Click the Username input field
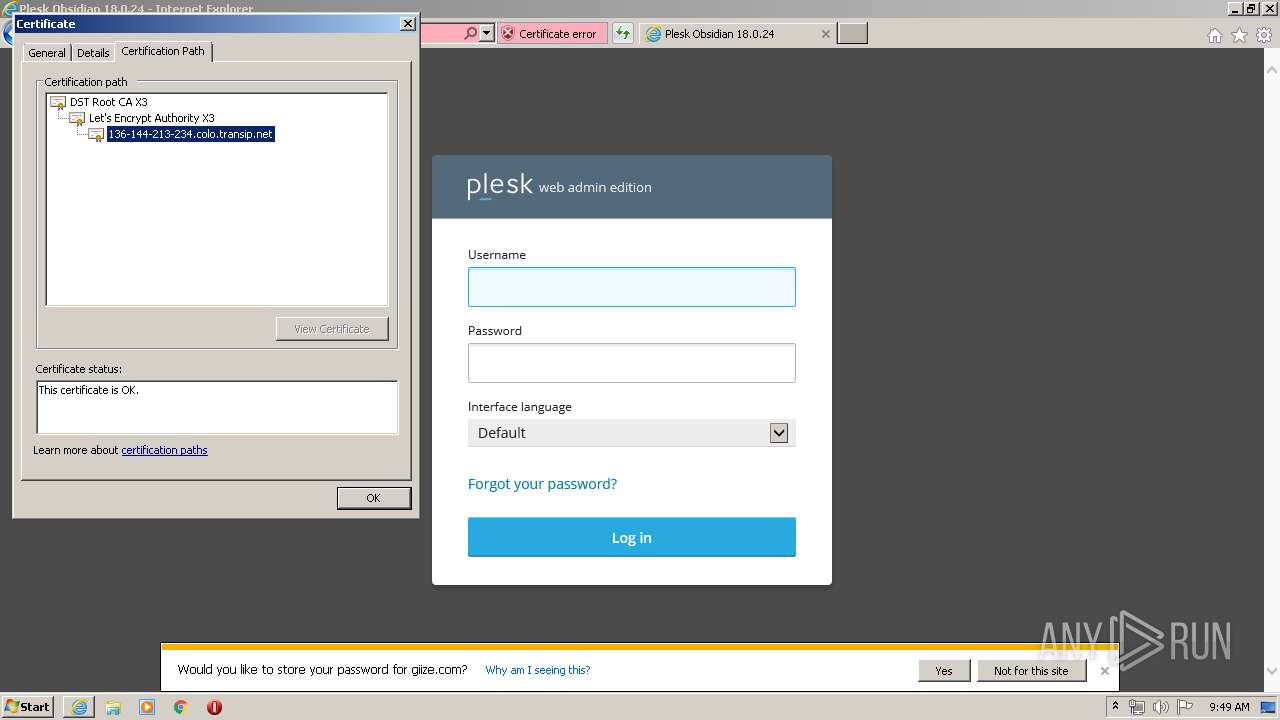1280x720 pixels. click(x=632, y=287)
